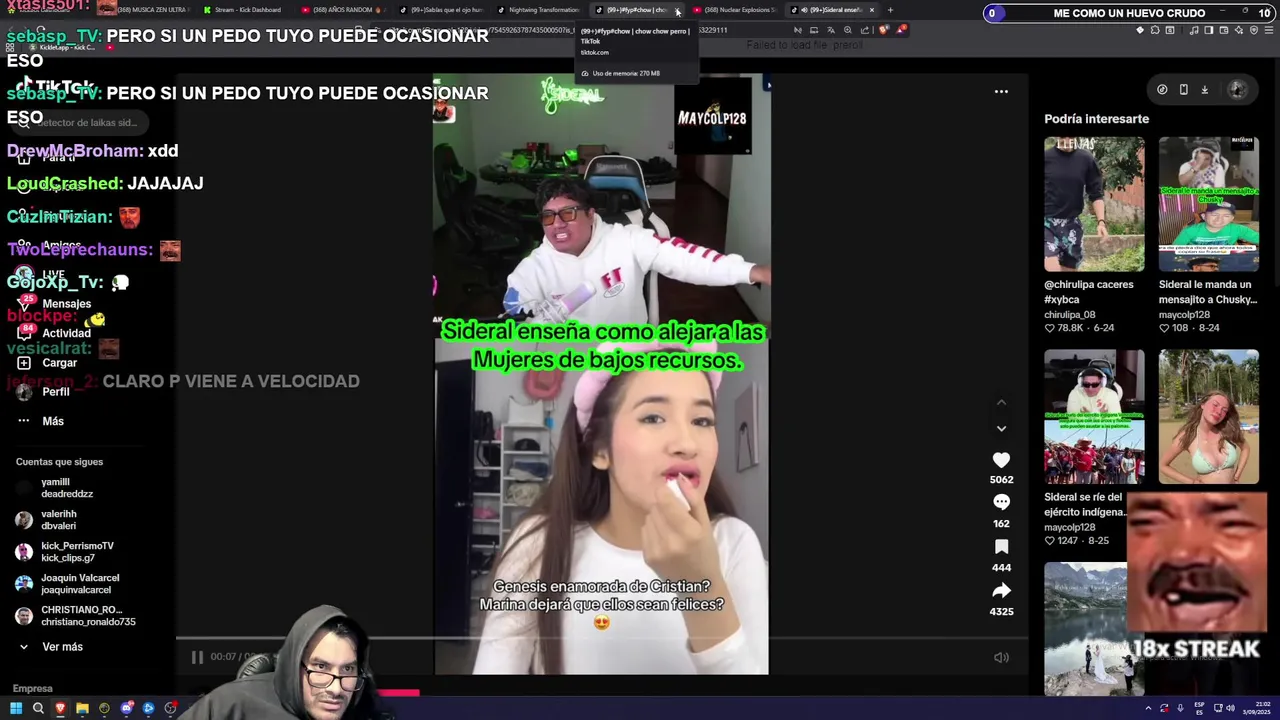The height and width of the screenshot is (720, 1280).
Task: Click maycolp128 under mensajito a Chusky video
Action: pos(1183,315)
